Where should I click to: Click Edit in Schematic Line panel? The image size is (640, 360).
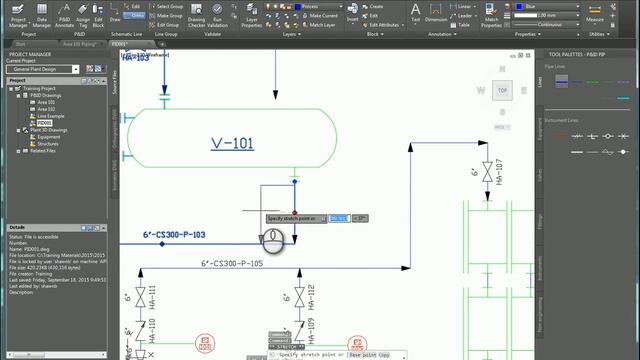coord(133,7)
